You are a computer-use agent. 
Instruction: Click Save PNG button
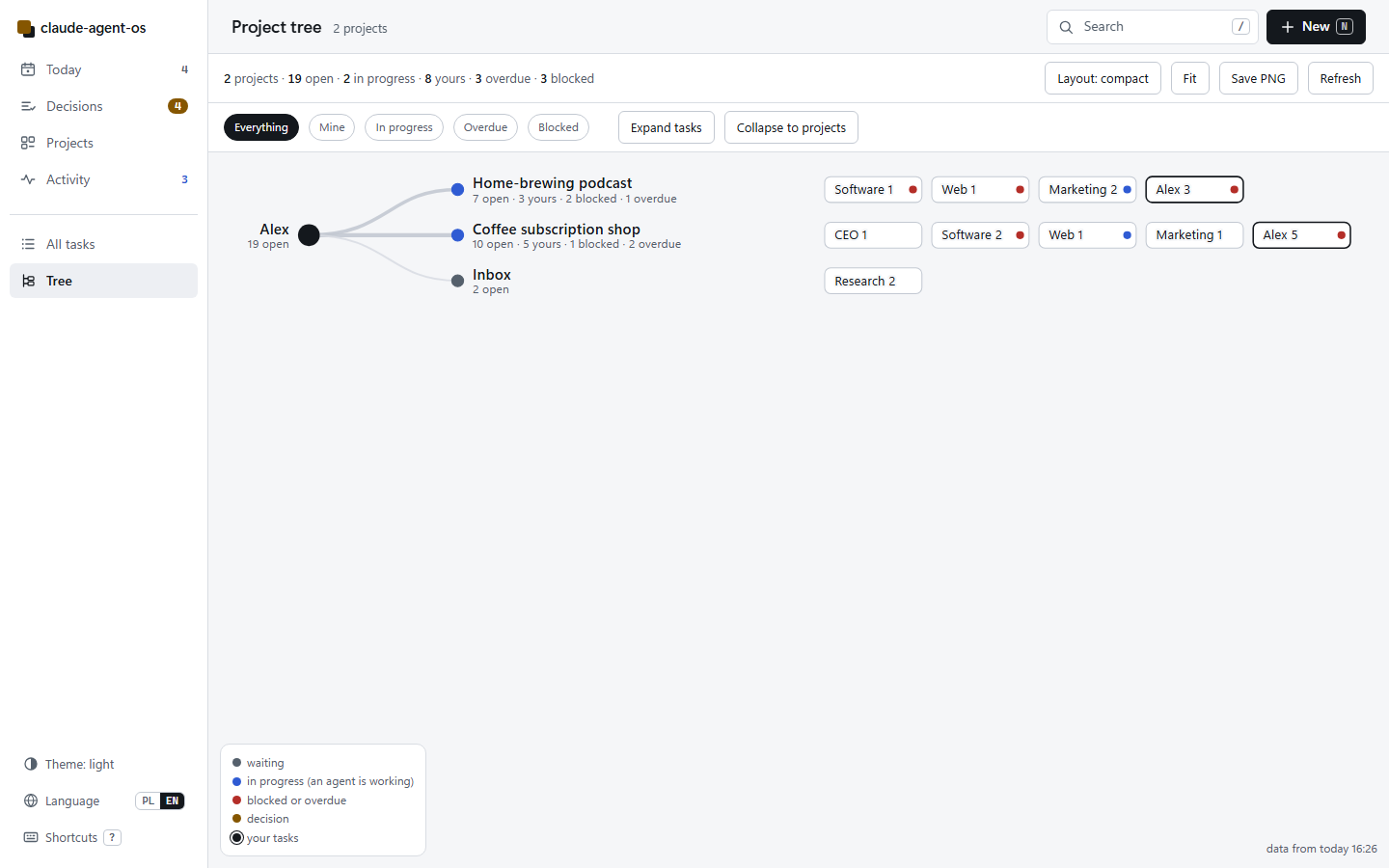(1259, 78)
